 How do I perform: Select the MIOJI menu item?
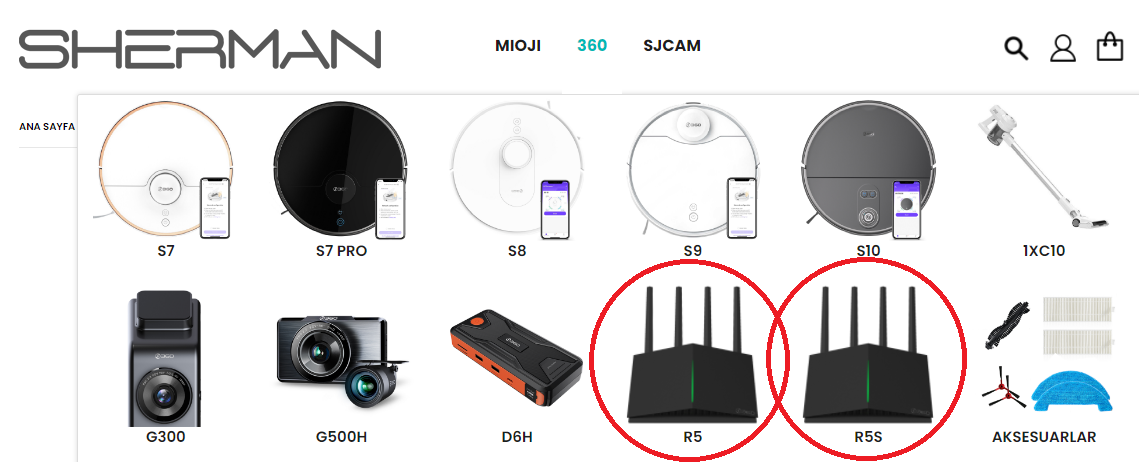coord(518,46)
